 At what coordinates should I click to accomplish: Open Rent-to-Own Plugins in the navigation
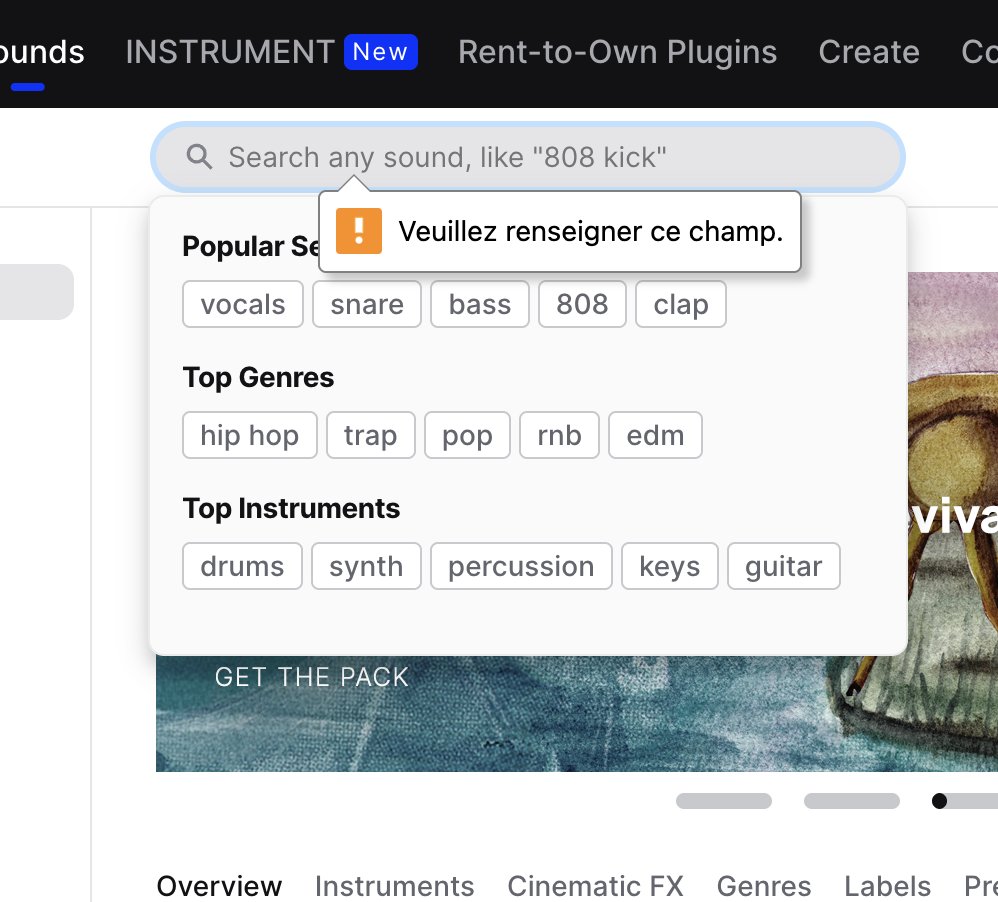617,52
